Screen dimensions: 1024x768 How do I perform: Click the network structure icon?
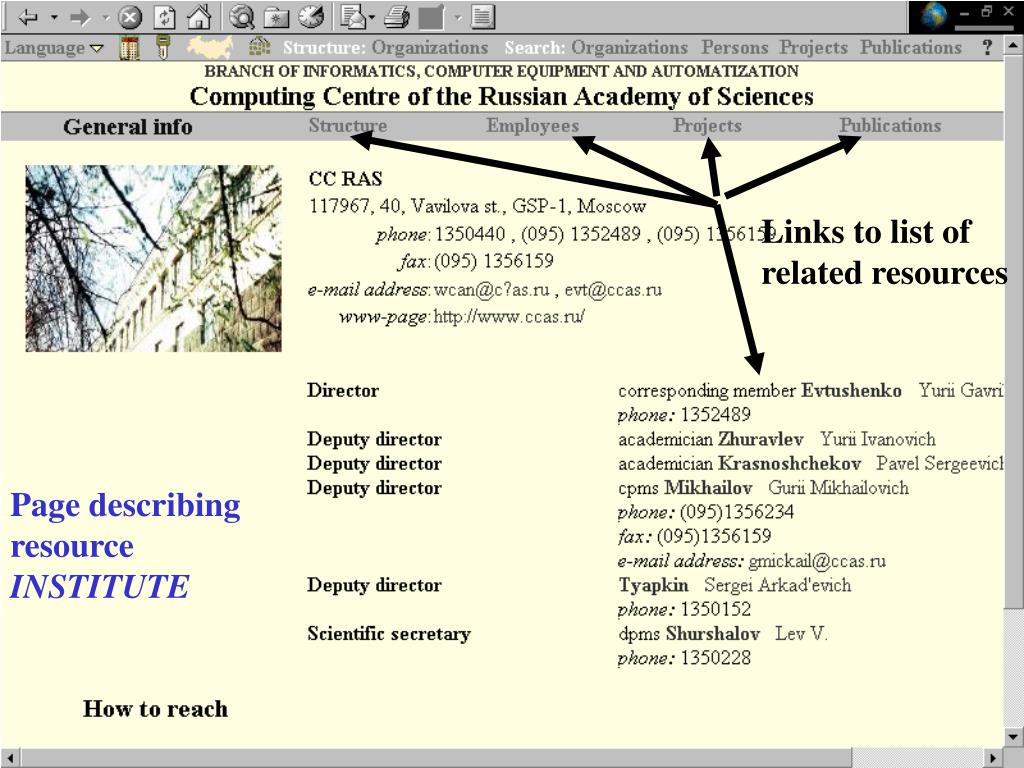260,46
